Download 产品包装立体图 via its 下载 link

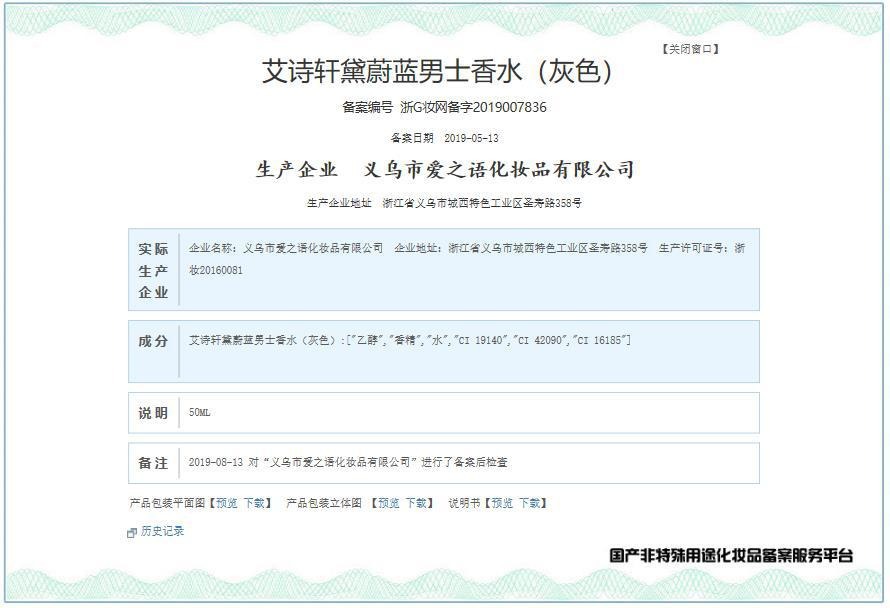(x=416, y=503)
